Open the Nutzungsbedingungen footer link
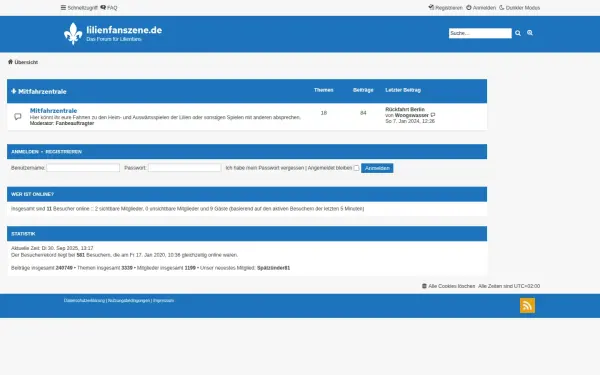This screenshot has height=375, width=600. (129, 301)
